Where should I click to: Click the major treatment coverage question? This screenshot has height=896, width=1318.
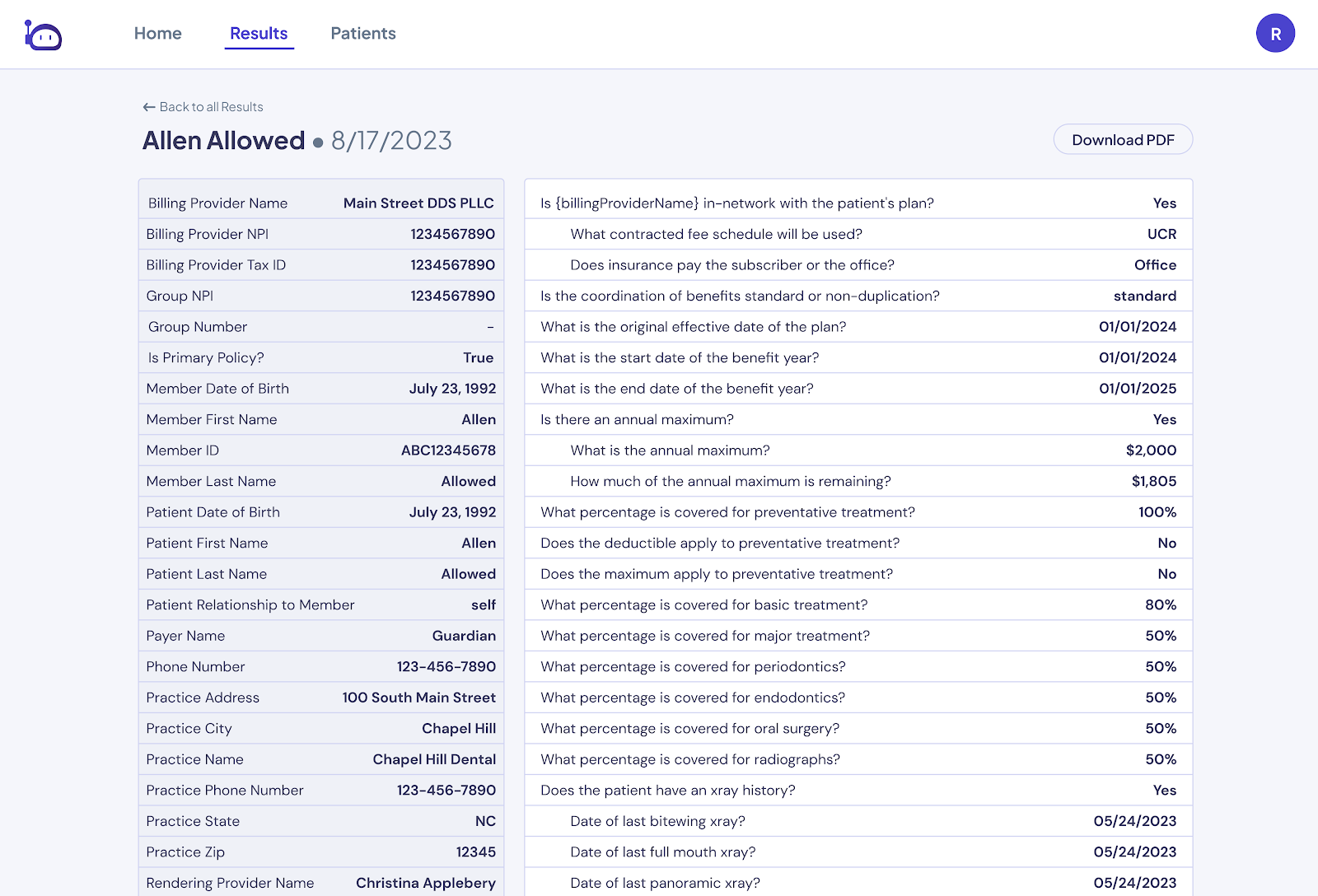705,636
